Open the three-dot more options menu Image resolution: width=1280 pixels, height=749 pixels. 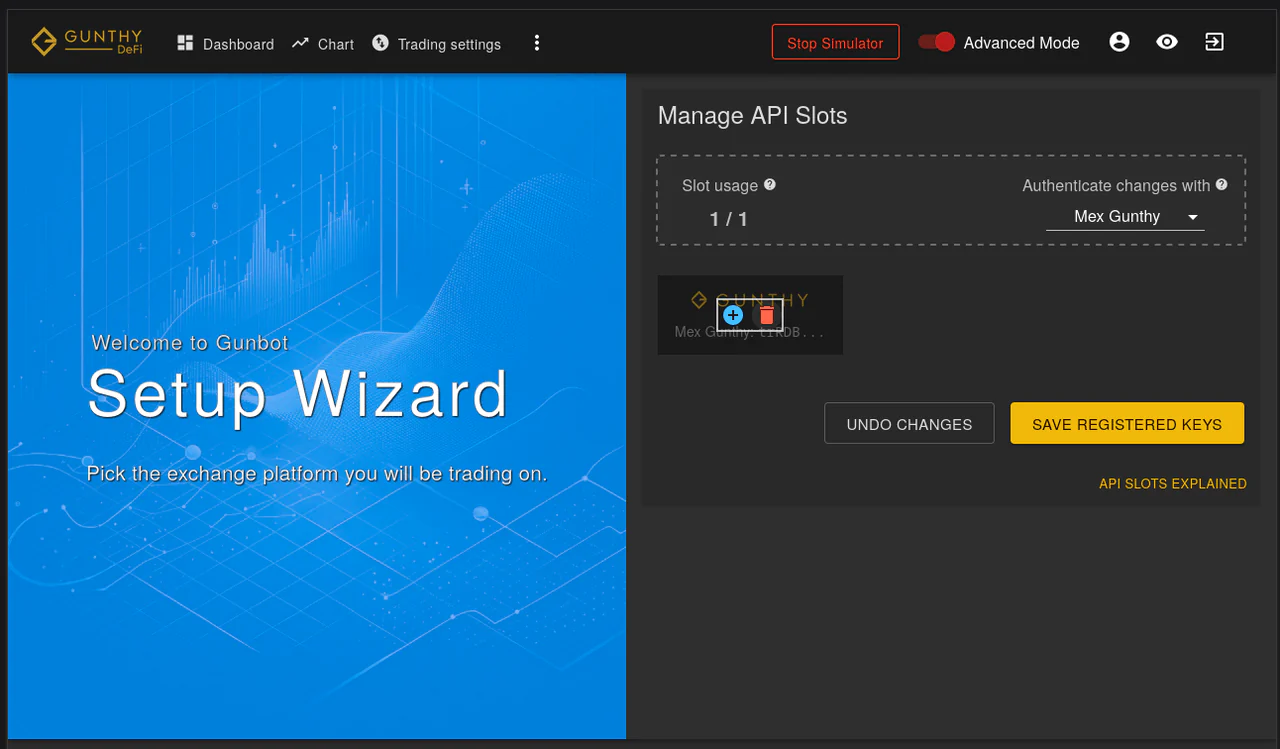(537, 43)
